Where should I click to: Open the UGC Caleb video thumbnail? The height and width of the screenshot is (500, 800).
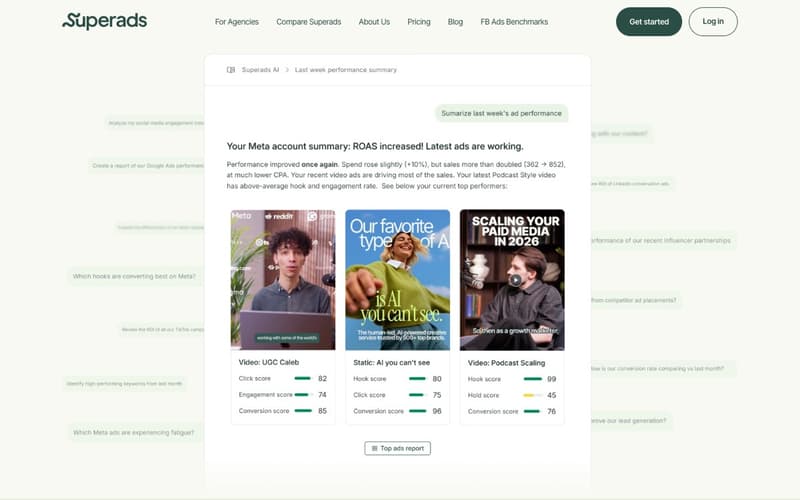(x=283, y=280)
